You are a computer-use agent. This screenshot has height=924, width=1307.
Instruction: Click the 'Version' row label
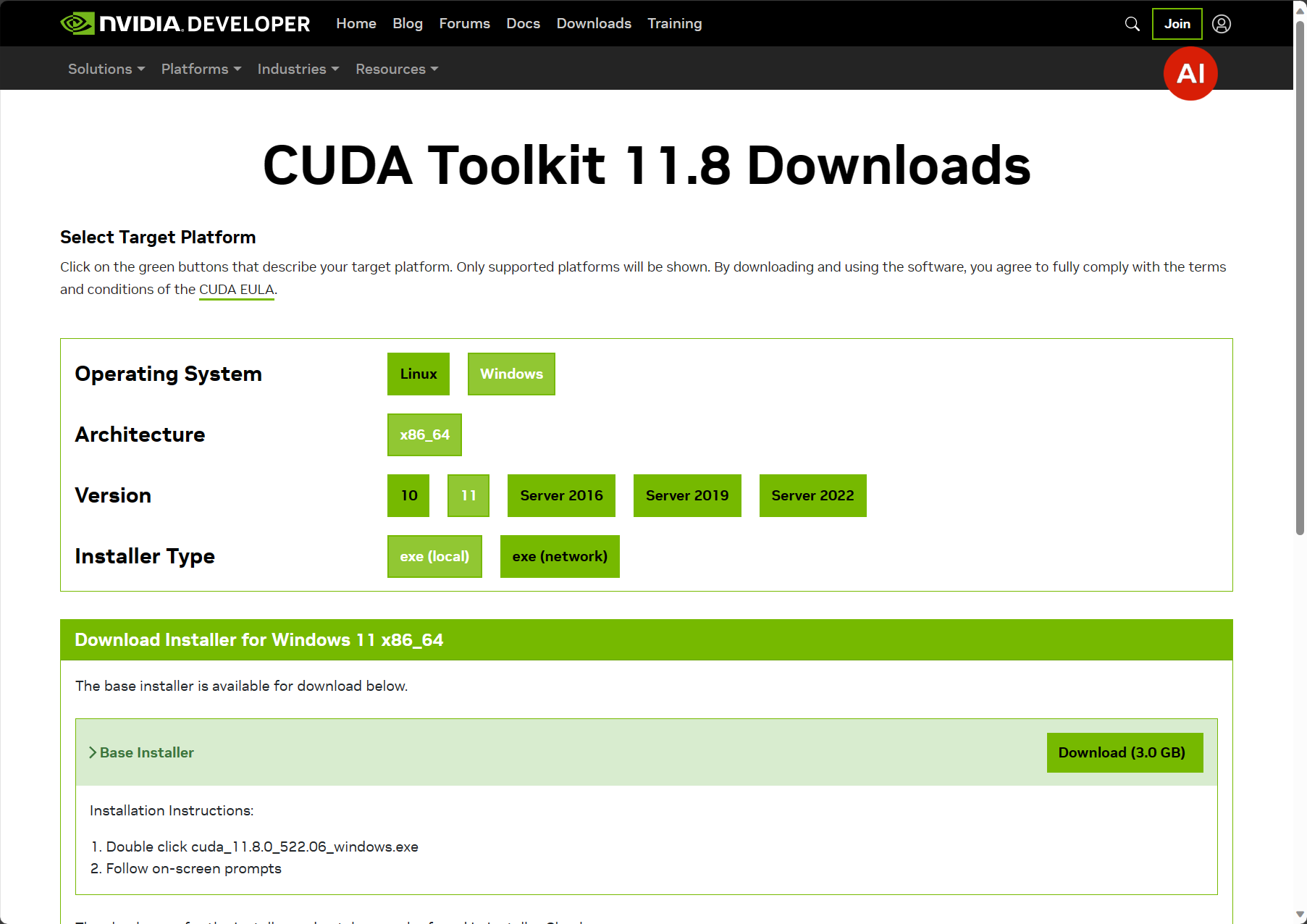pos(113,495)
